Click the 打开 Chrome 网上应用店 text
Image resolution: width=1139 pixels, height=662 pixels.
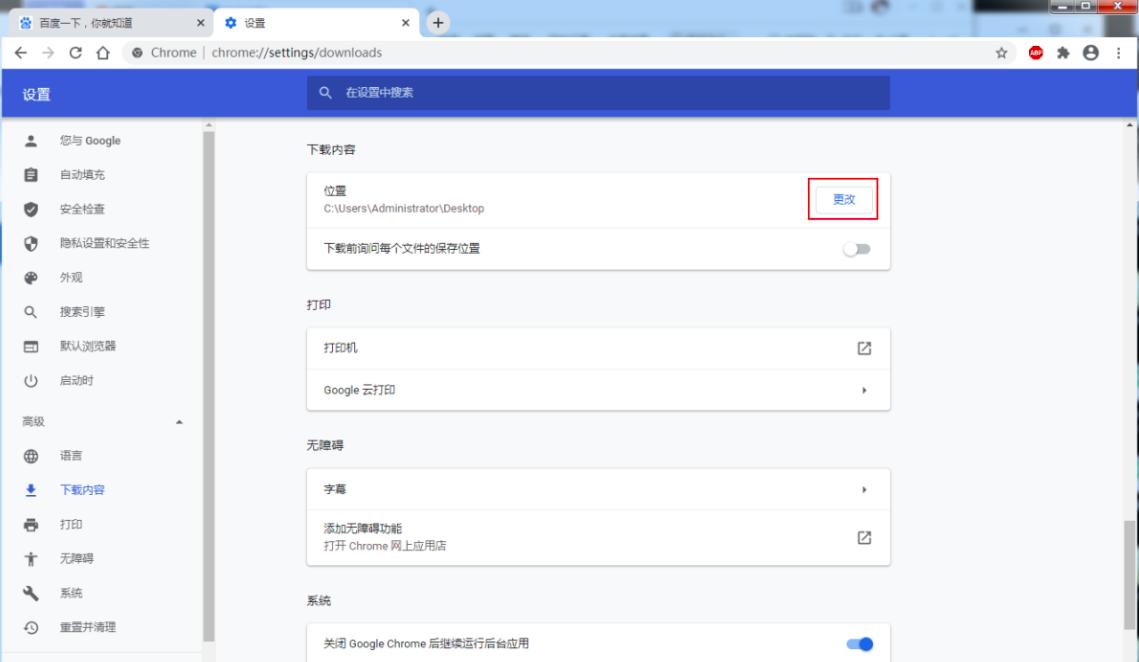[385, 546]
